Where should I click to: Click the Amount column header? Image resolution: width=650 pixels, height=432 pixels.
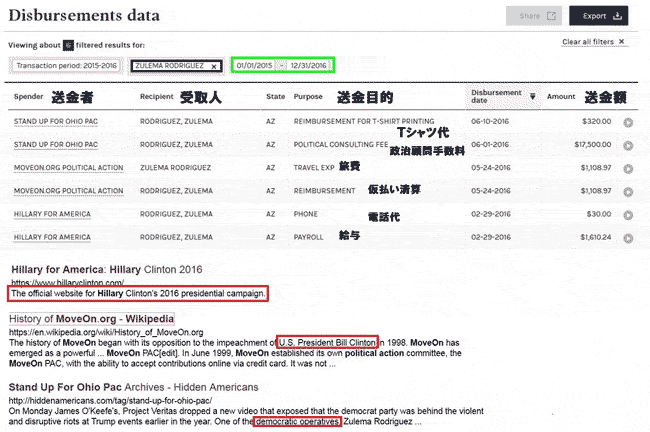561,97
